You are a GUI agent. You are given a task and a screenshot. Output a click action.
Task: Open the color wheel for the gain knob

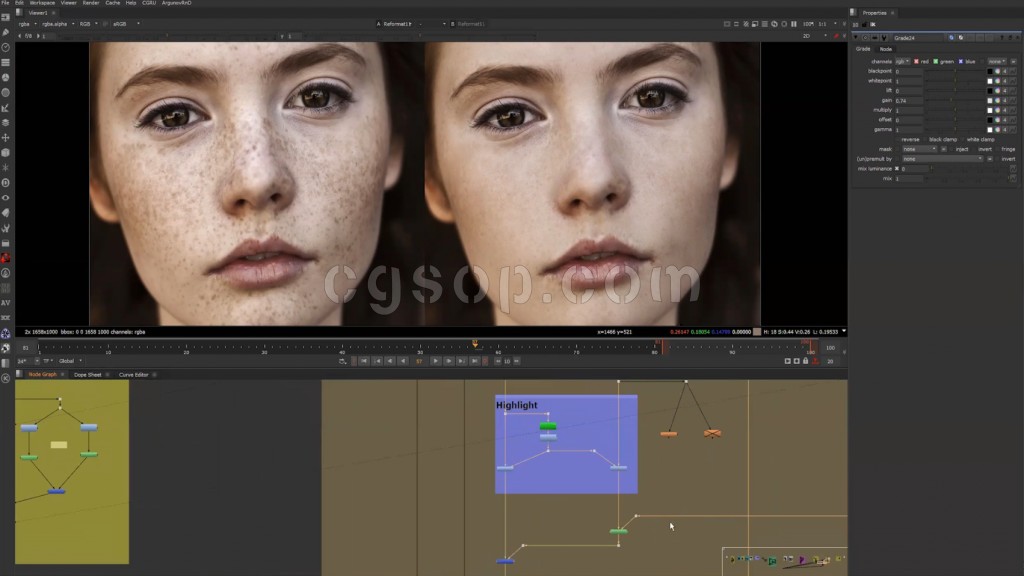pyautogui.click(x=998, y=101)
